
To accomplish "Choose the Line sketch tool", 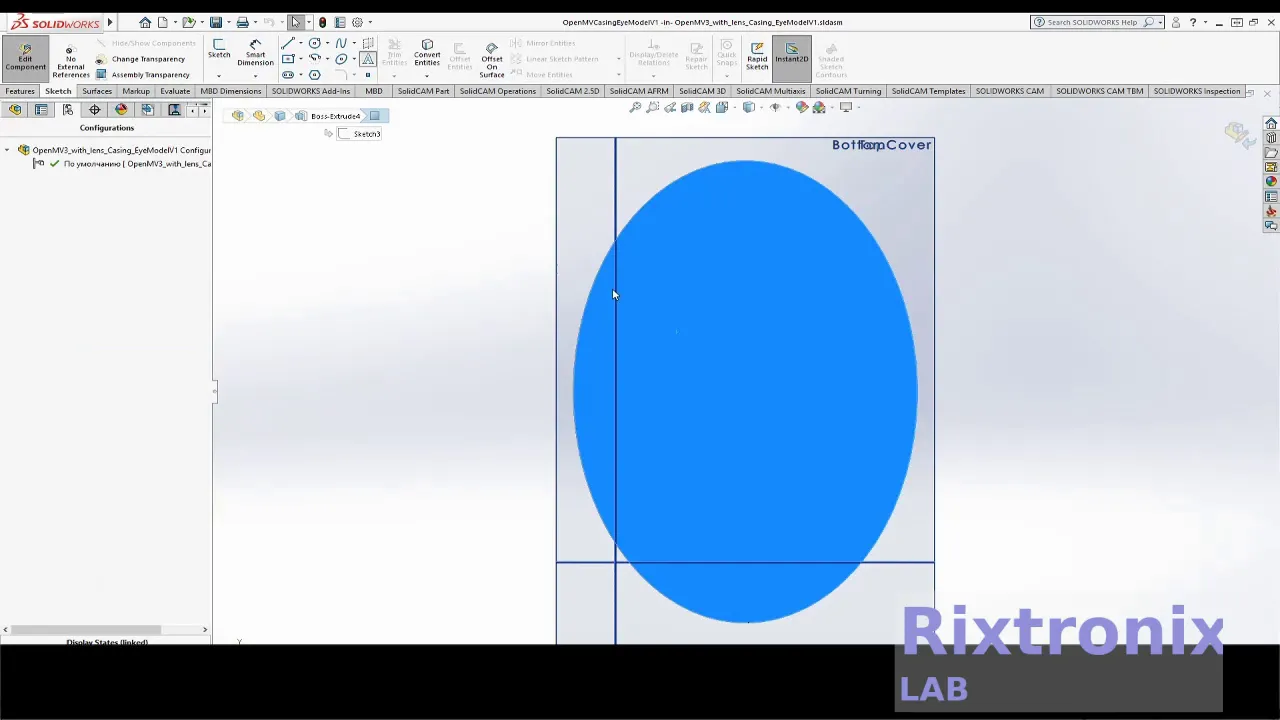I will point(288,43).
